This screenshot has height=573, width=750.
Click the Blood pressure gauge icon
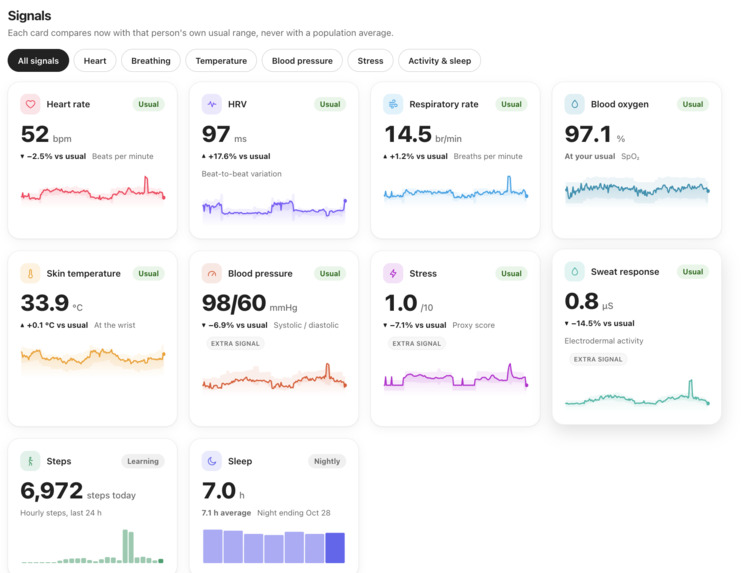coord(211,274)
